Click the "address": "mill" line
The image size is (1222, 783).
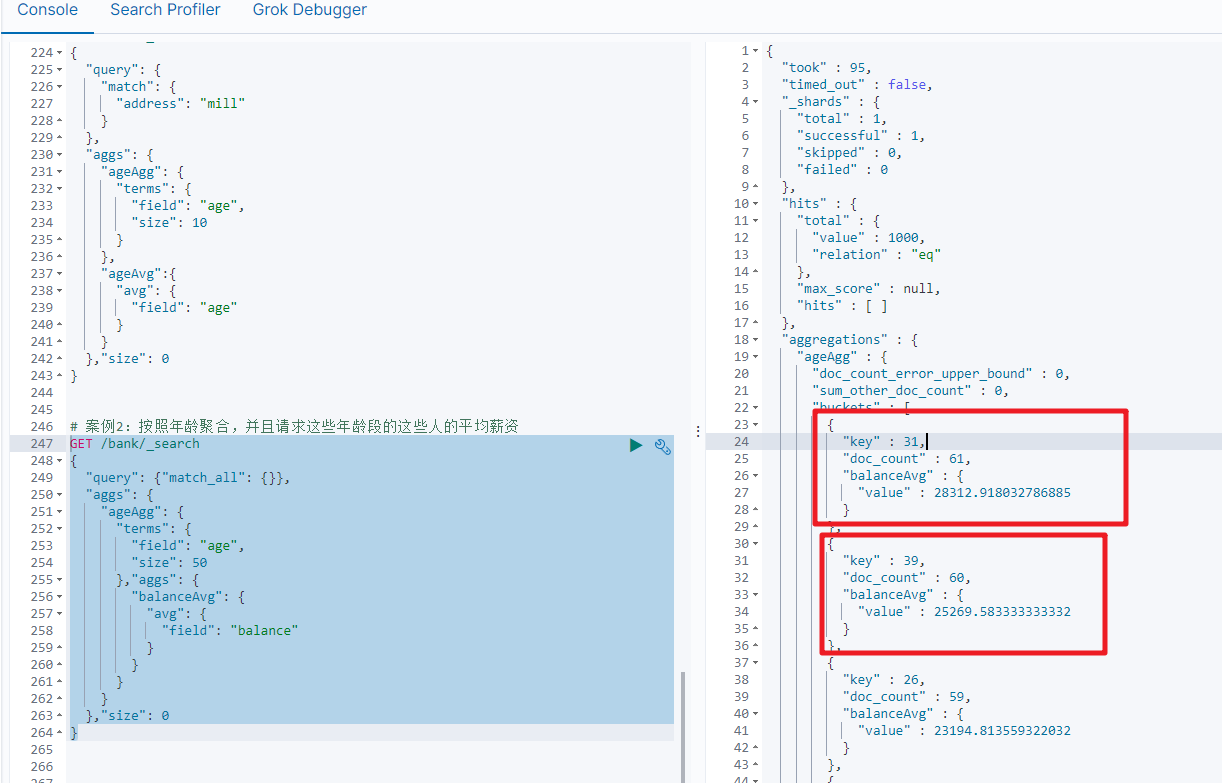pos(181,103)
